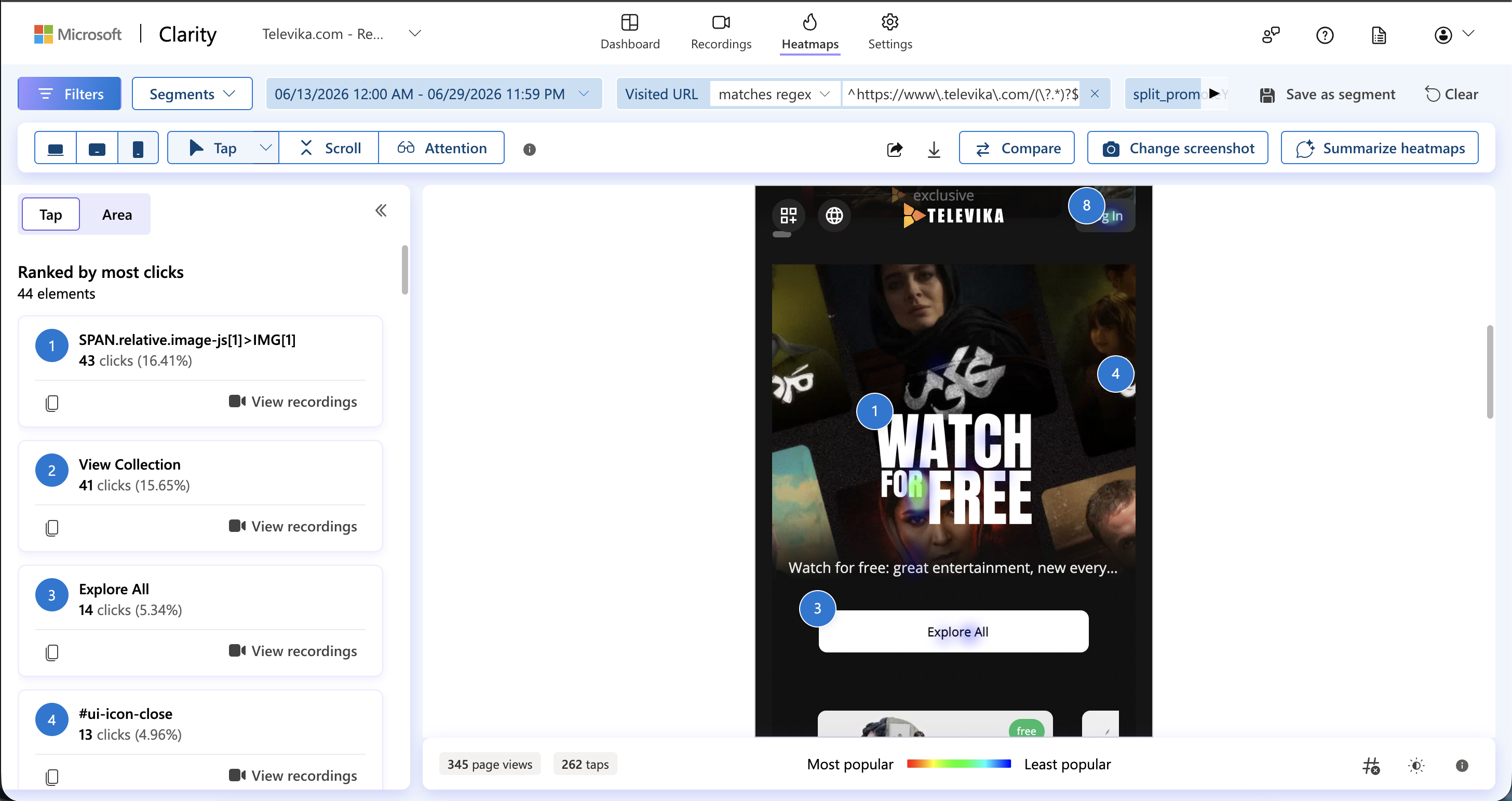Screen dimensions: 1512x801
Task: Open the date range dropdown
Action: click(x=434, y=94)
